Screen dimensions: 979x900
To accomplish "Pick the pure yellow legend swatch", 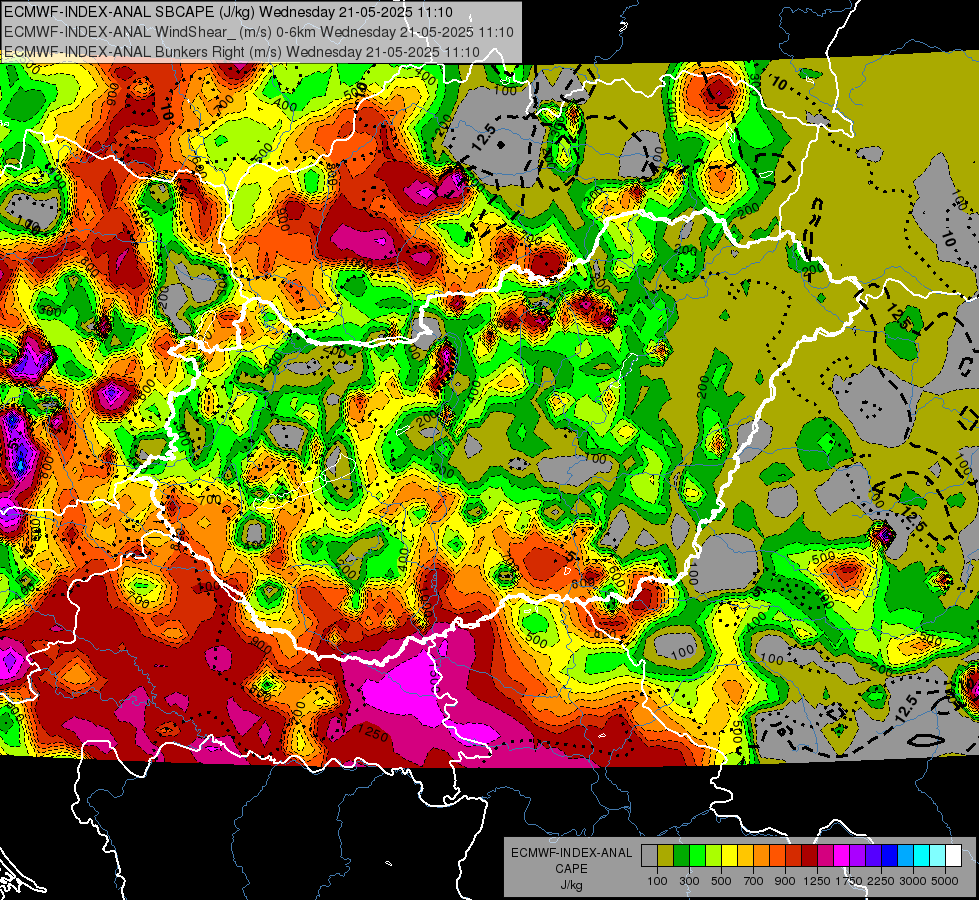I will tap(729, 856).
